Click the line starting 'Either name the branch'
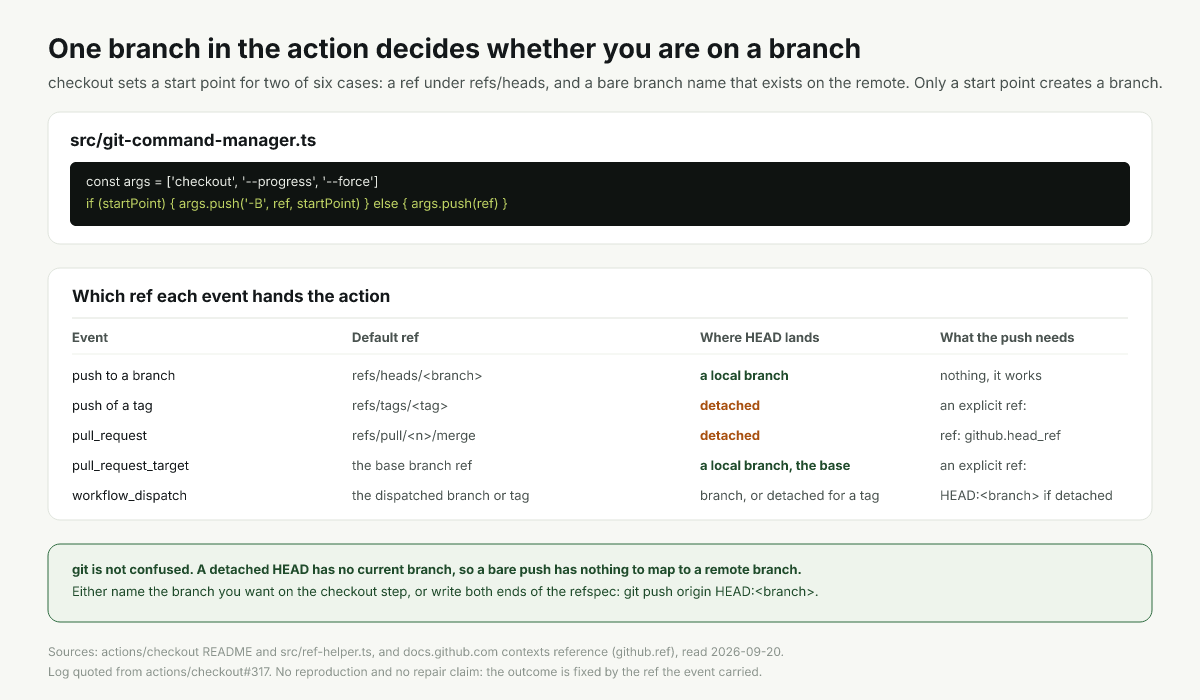This screenshot has width=1200, height=700. (x=445, y=591)
